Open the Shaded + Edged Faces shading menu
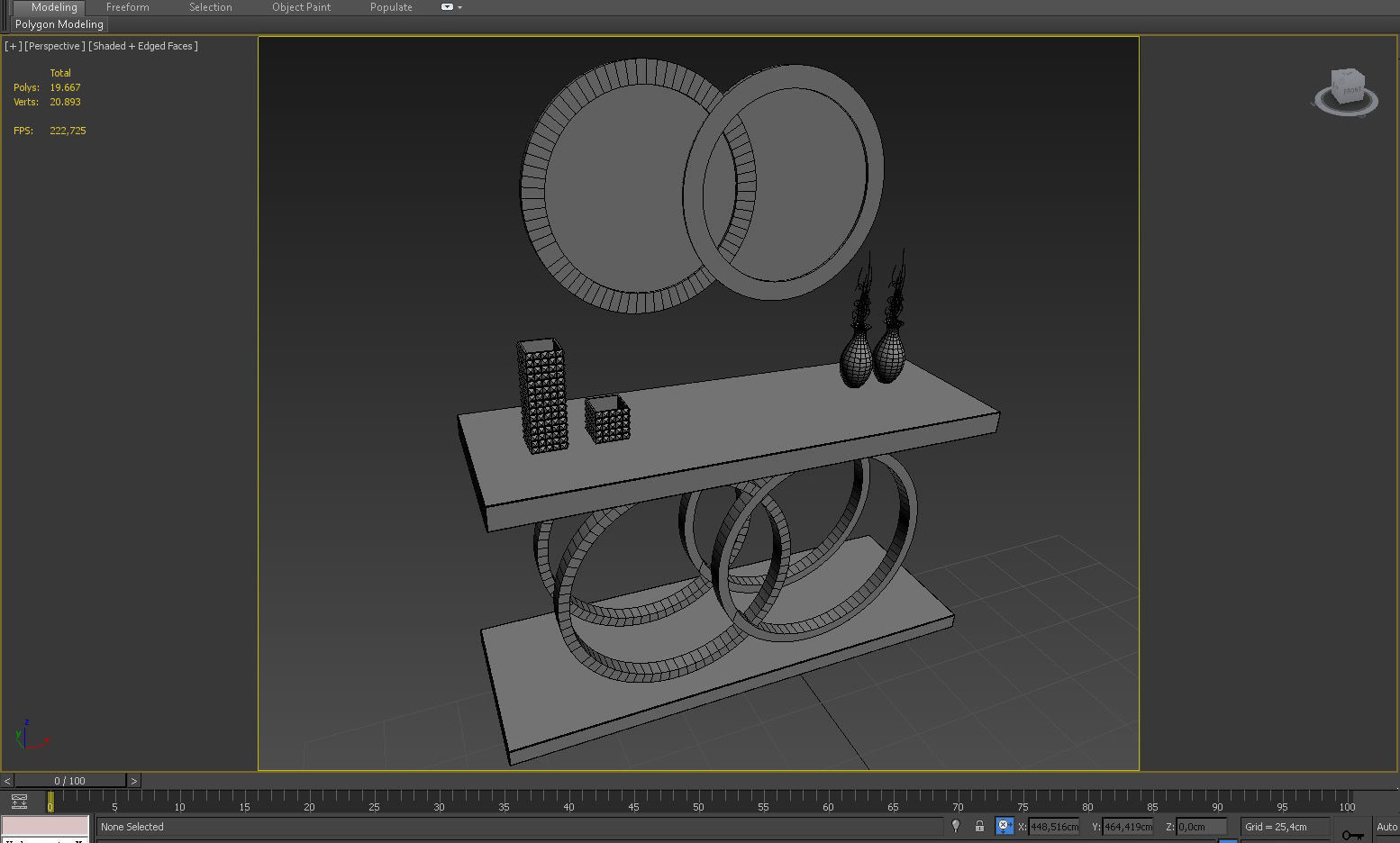This screenshot has height=843, width=1400. pos(143,46)
